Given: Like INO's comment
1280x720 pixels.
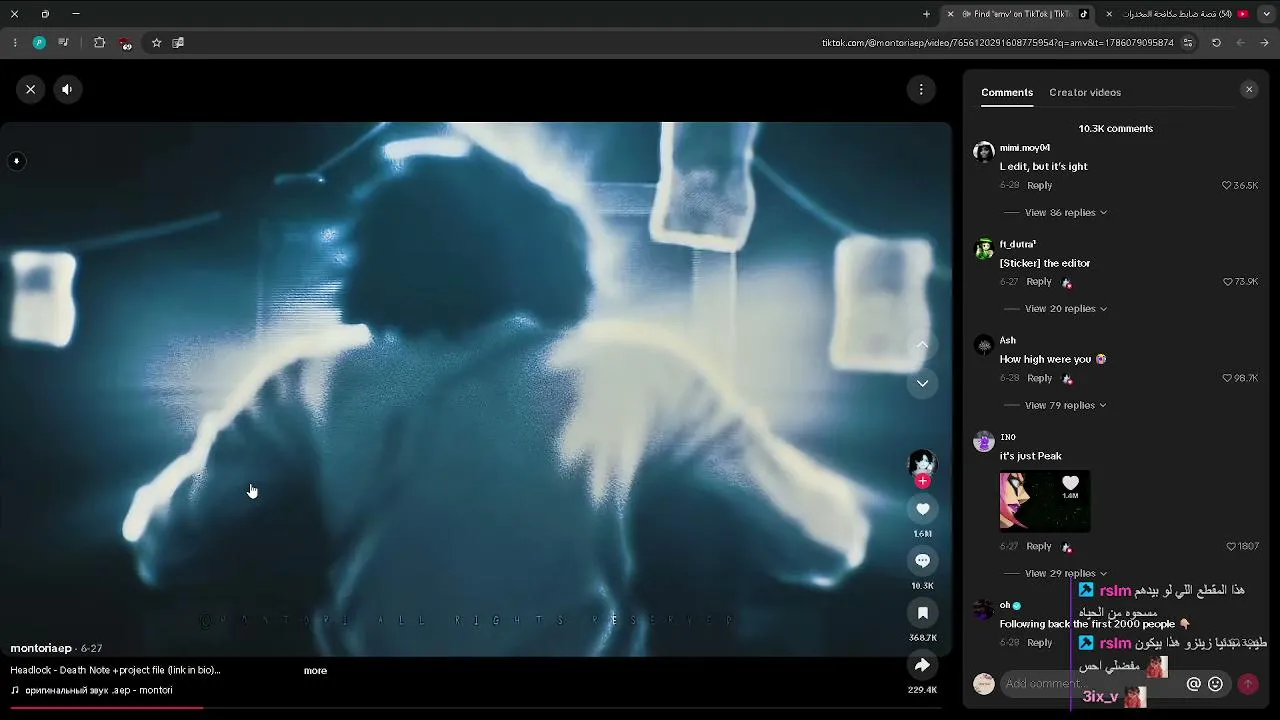Looking at the screenshot, I should point(1231,546).
